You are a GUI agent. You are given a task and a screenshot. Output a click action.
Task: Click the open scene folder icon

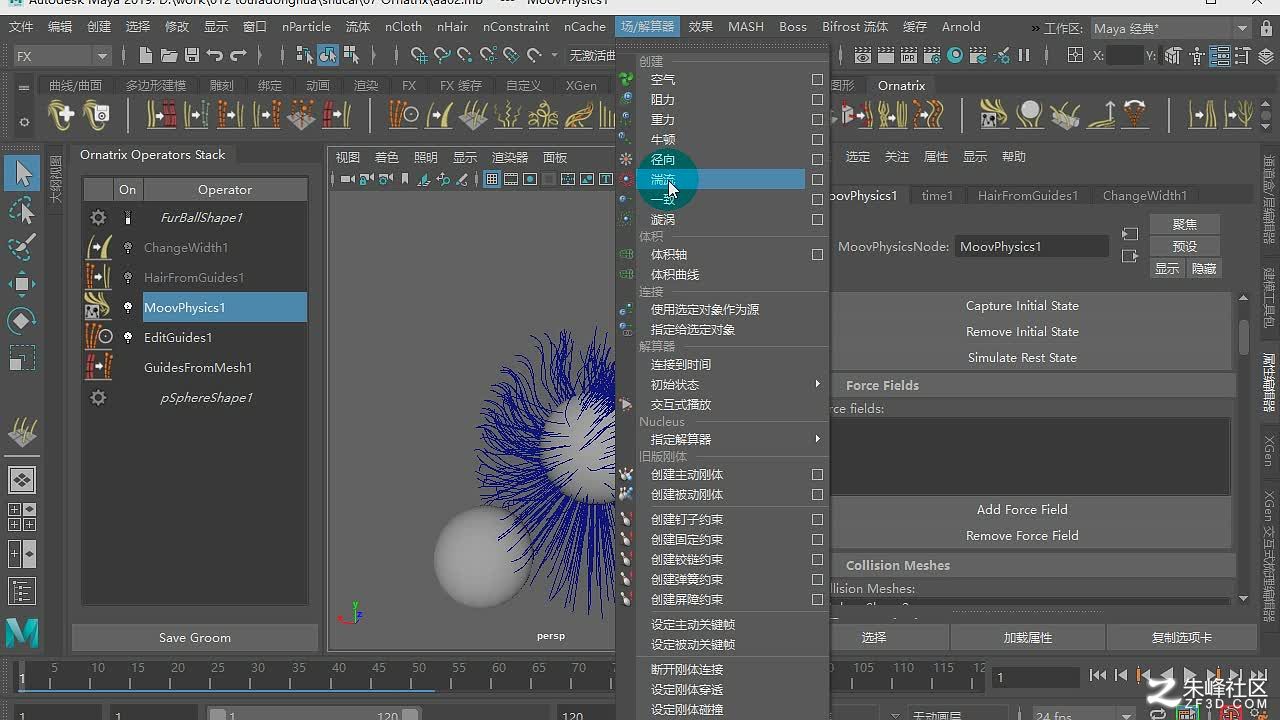coord(169,56)
